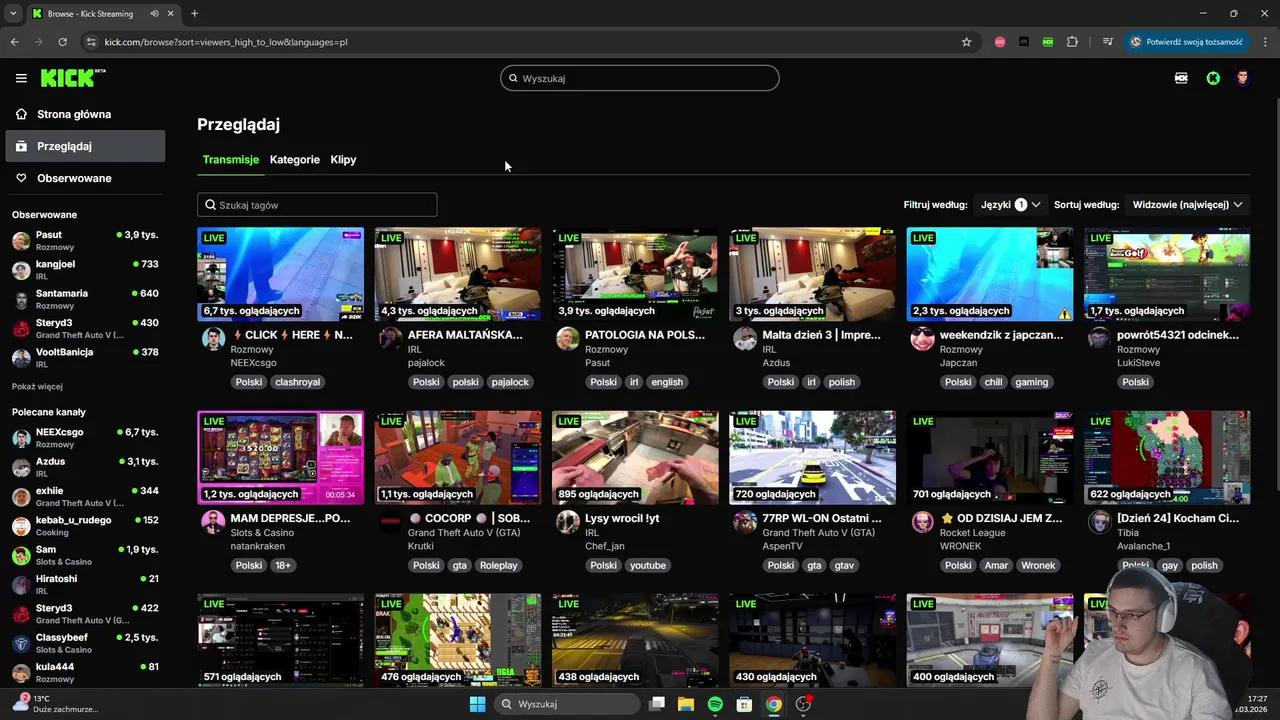This screenshot has width=1280, height=720.
Task: Open kangjoel channel in followed list
Action: (85, 270)
